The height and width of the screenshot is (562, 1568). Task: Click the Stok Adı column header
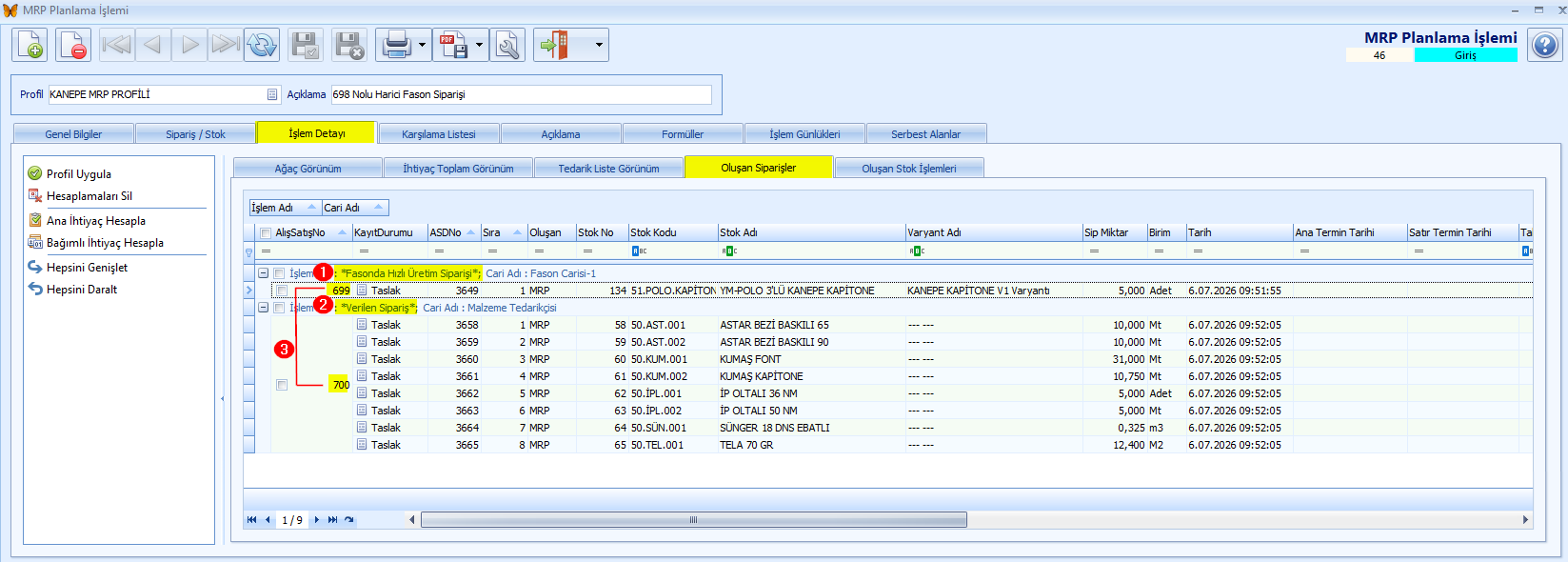pos(811,232)
